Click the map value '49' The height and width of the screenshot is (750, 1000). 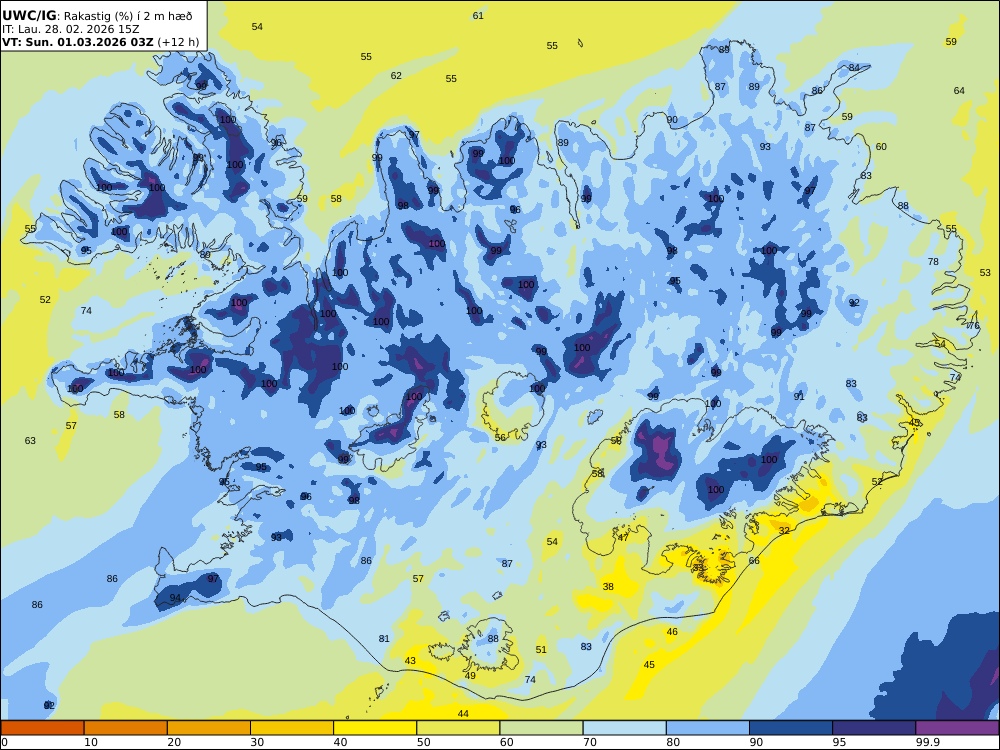tap(470, 676)
